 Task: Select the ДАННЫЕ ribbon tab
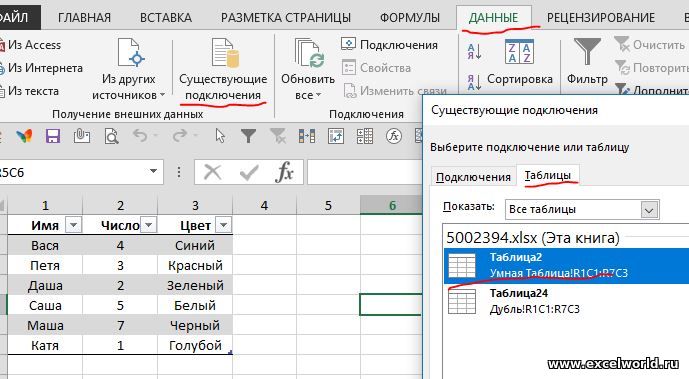coord(493,18)
